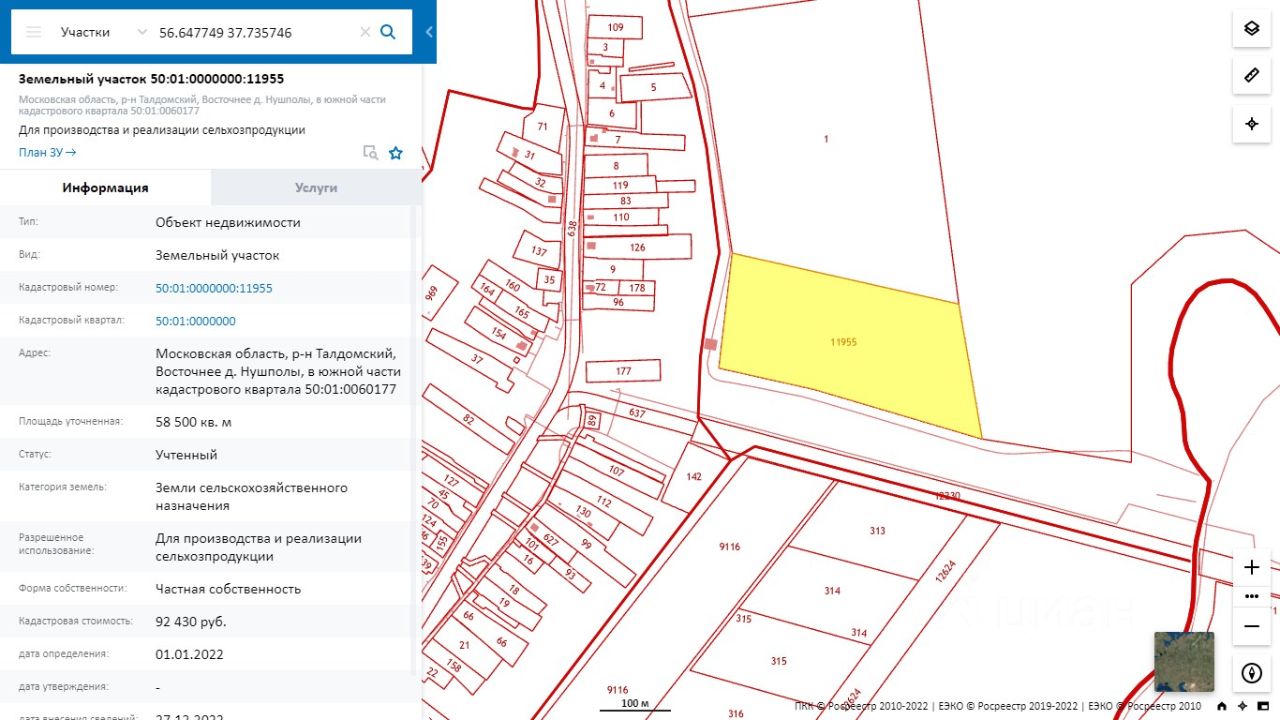Select parcel 313 on the map
The height and width of the screenshot is (720, 1280).
tap(877, 530)
